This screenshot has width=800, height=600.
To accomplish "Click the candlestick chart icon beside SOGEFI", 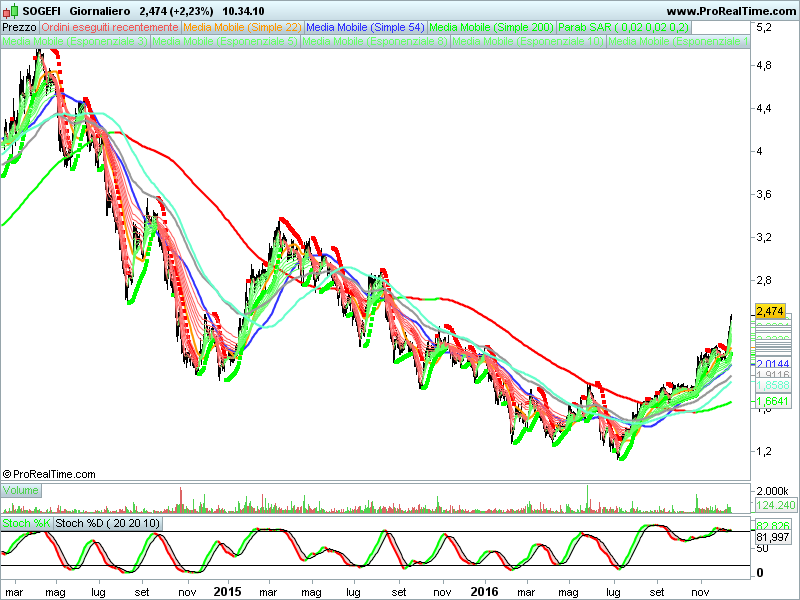I will coord(10,10).
